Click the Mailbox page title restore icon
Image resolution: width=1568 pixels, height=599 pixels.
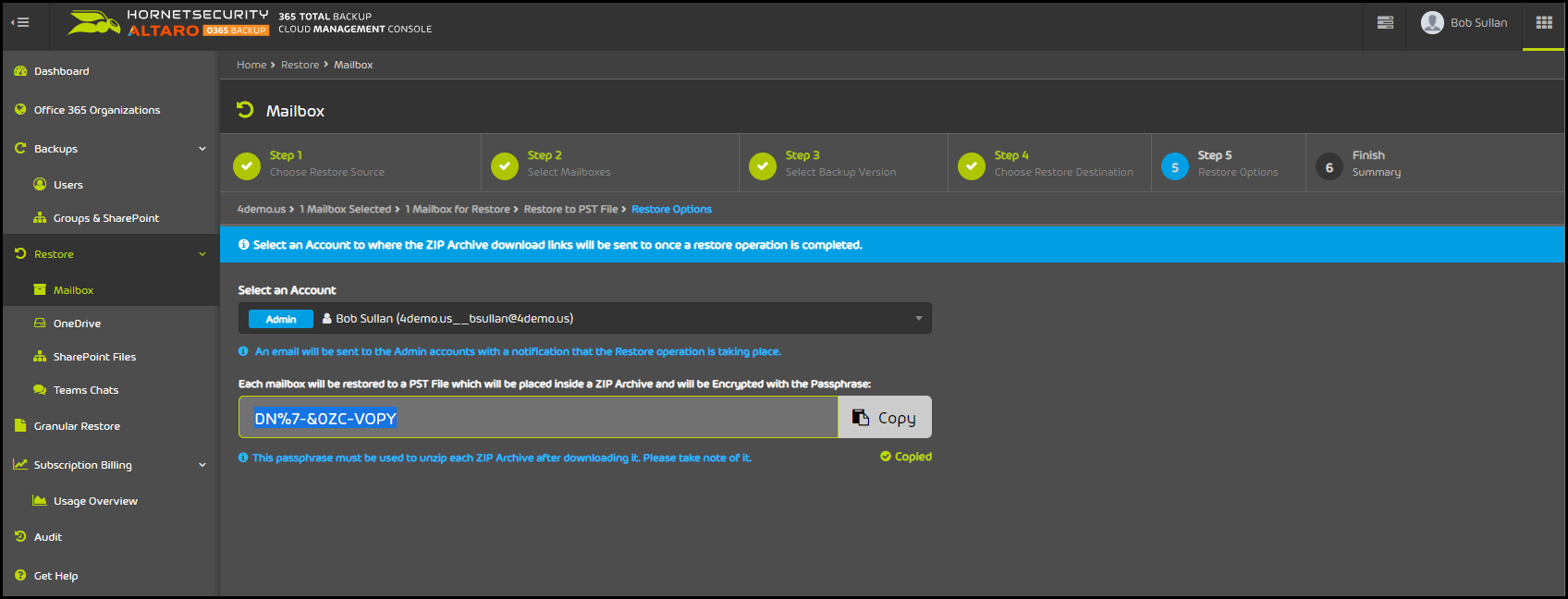coord(245,110)
